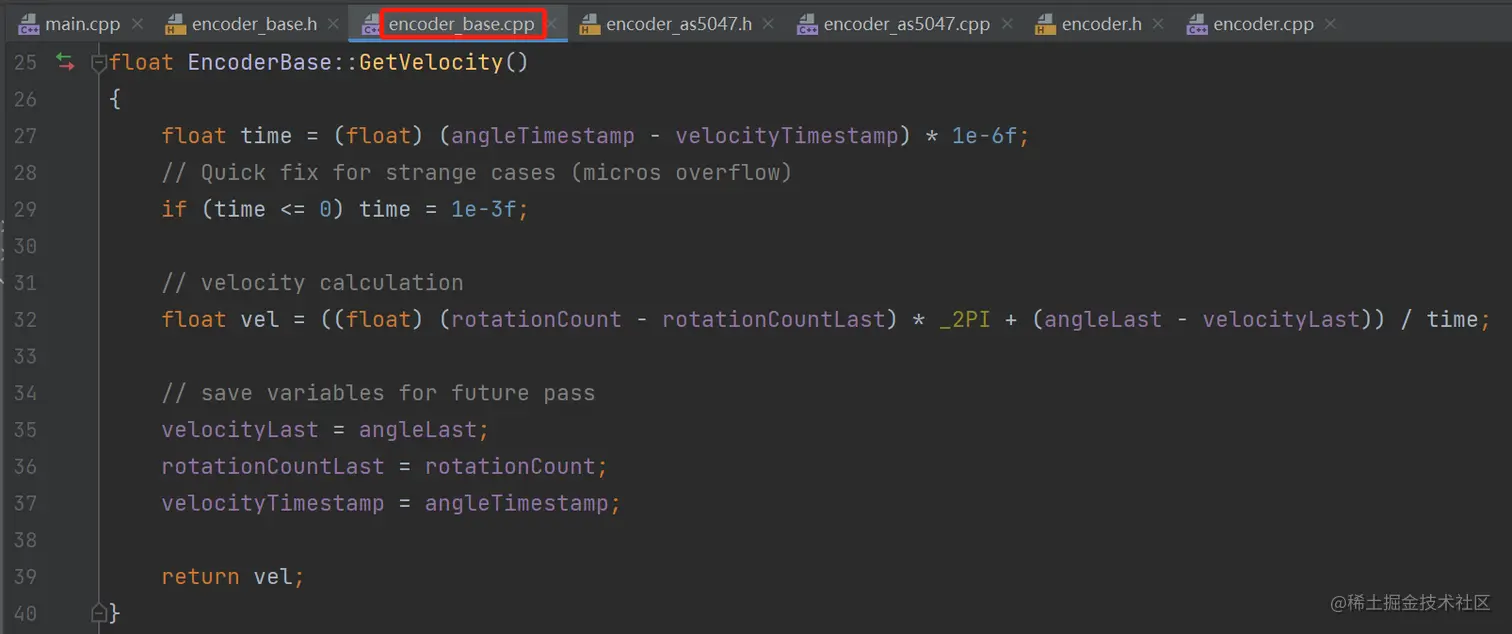Place cursor on angleTimestamp in line 27
The width and height of the screenshot is (1512, 634).
pos(543,136)
